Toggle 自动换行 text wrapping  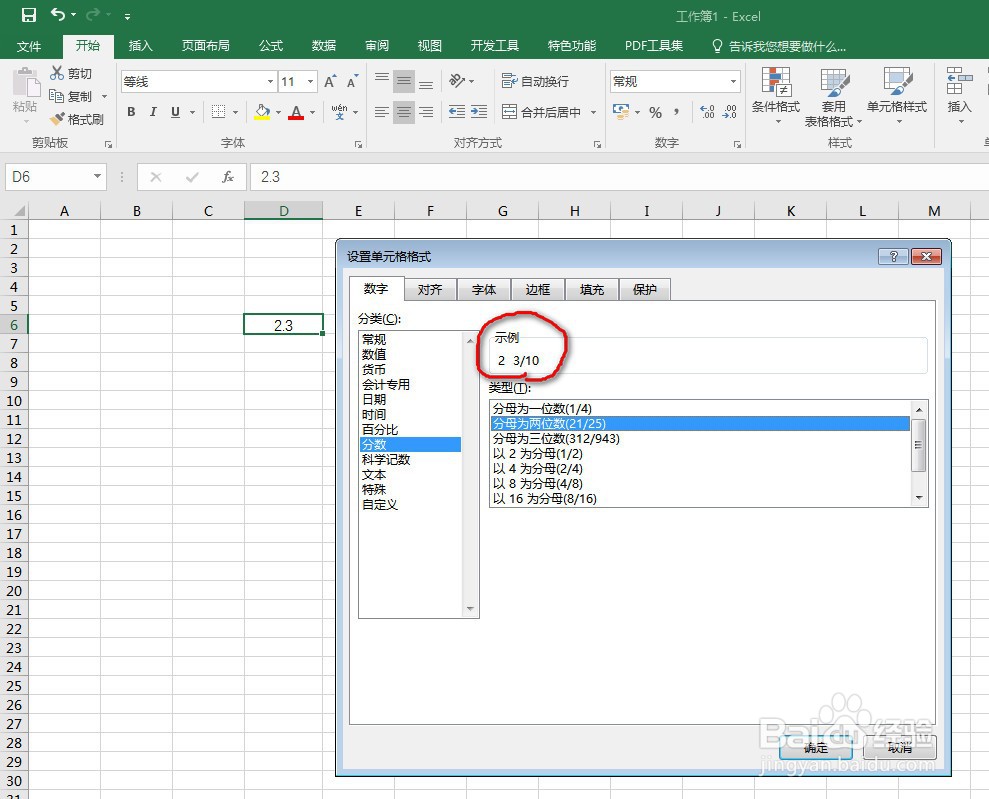coord(537,80)
